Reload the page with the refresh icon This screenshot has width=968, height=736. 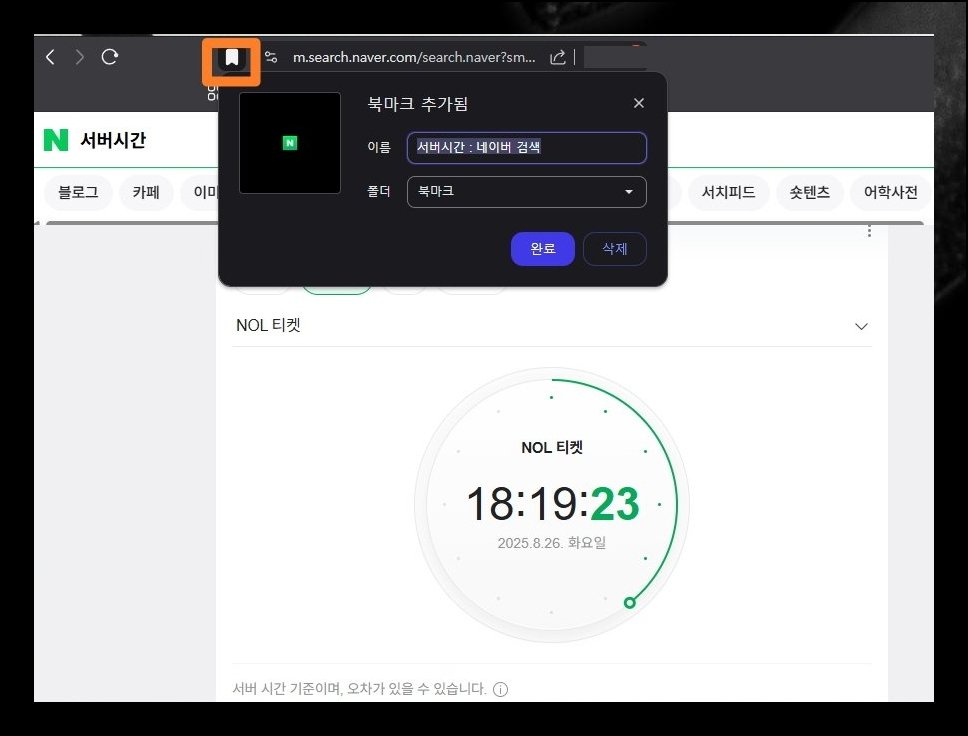[110, 57]
